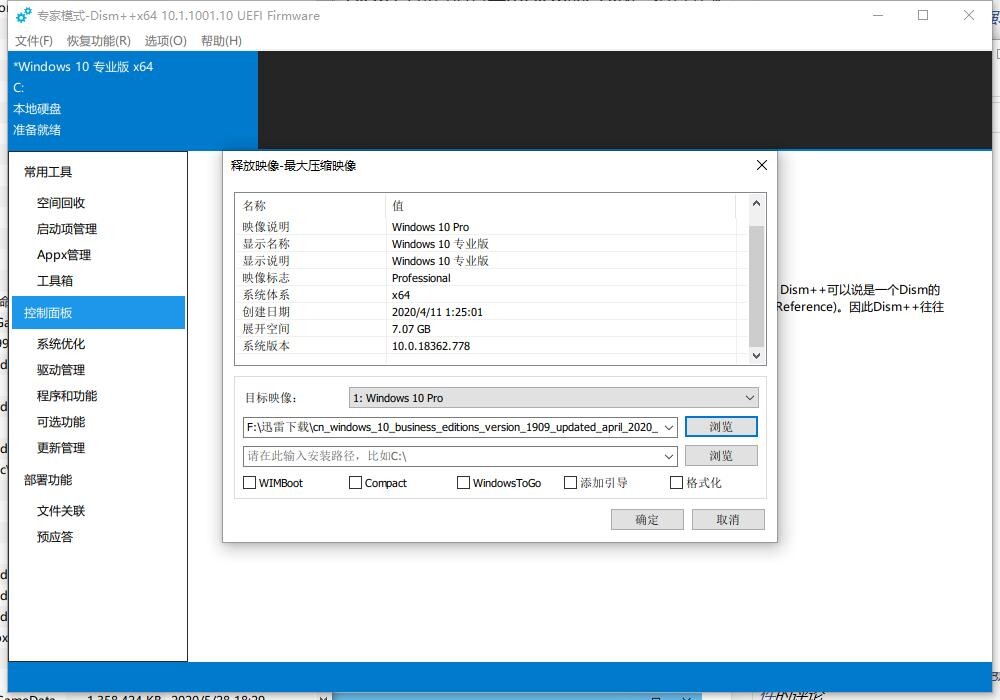Open the 文件(F) menu
This screenshot has width=1000, height=700.
(34, 41)
